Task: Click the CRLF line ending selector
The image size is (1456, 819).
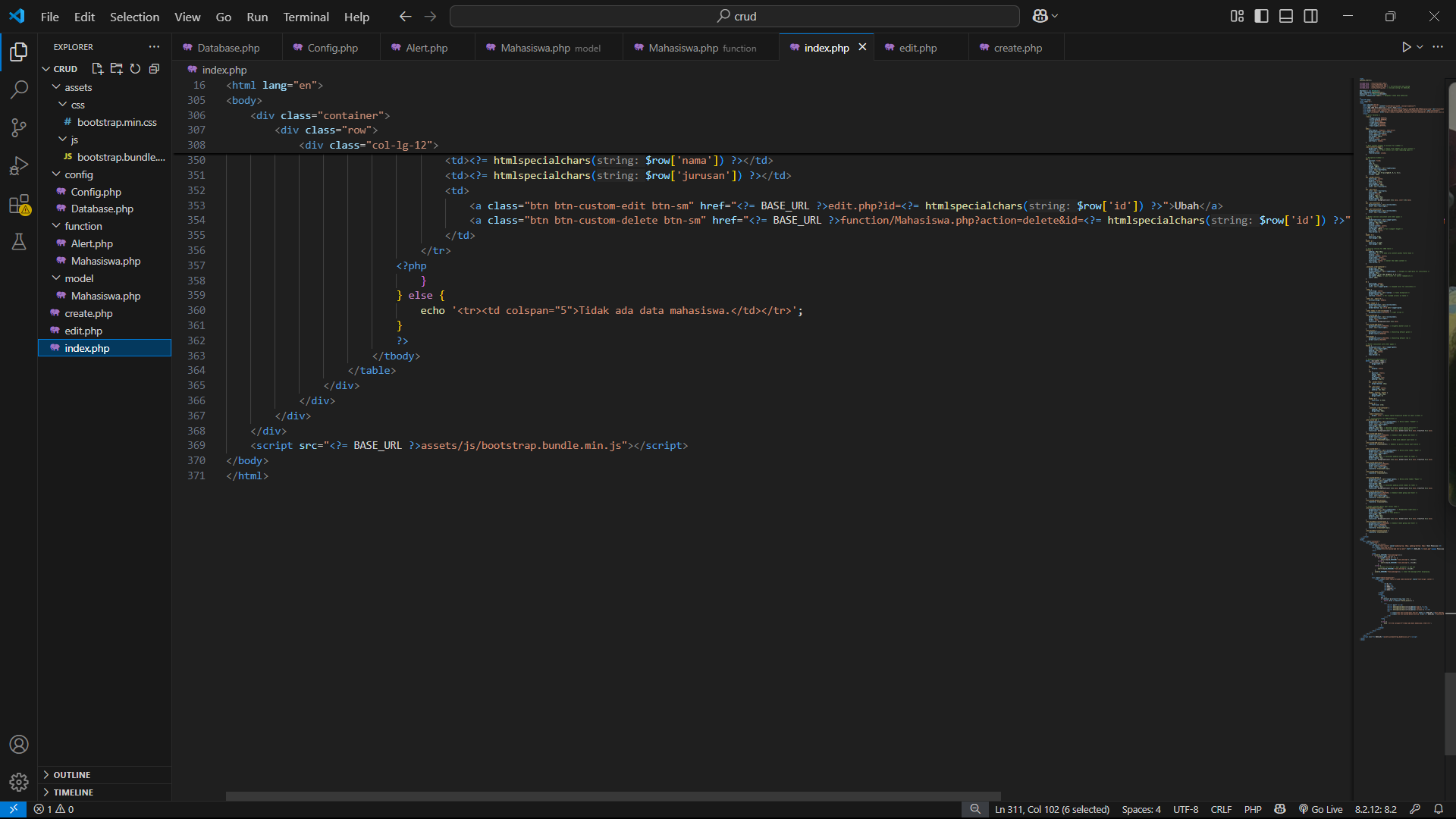Action: click(x=1221, y=809)
